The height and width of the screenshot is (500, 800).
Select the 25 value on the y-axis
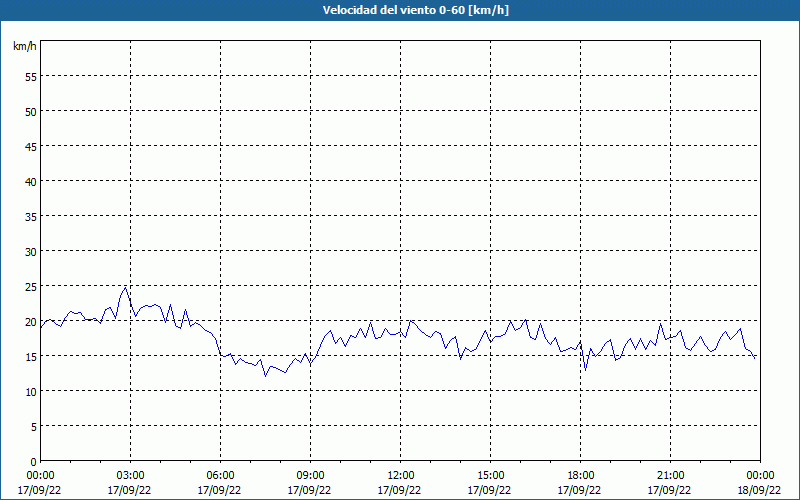pyautogui.click(x=31, y=286)
